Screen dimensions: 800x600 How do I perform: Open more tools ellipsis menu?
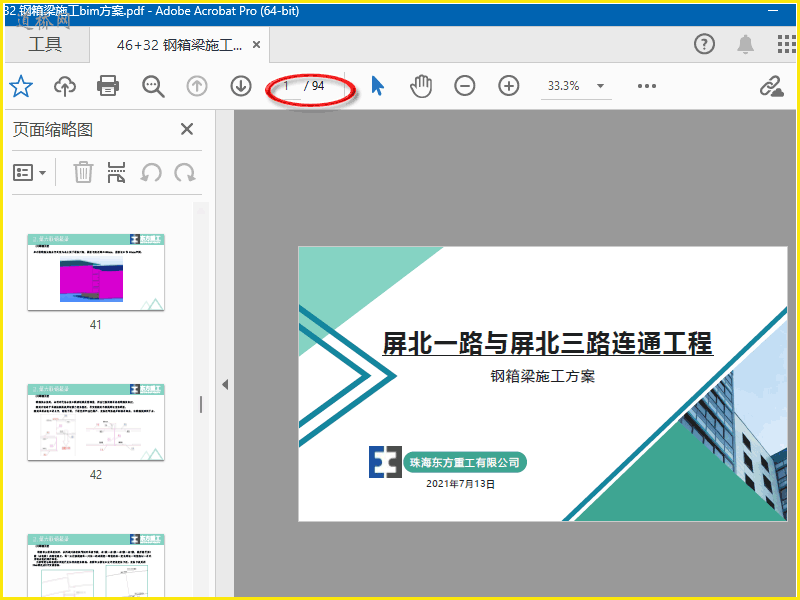[647, 86]
